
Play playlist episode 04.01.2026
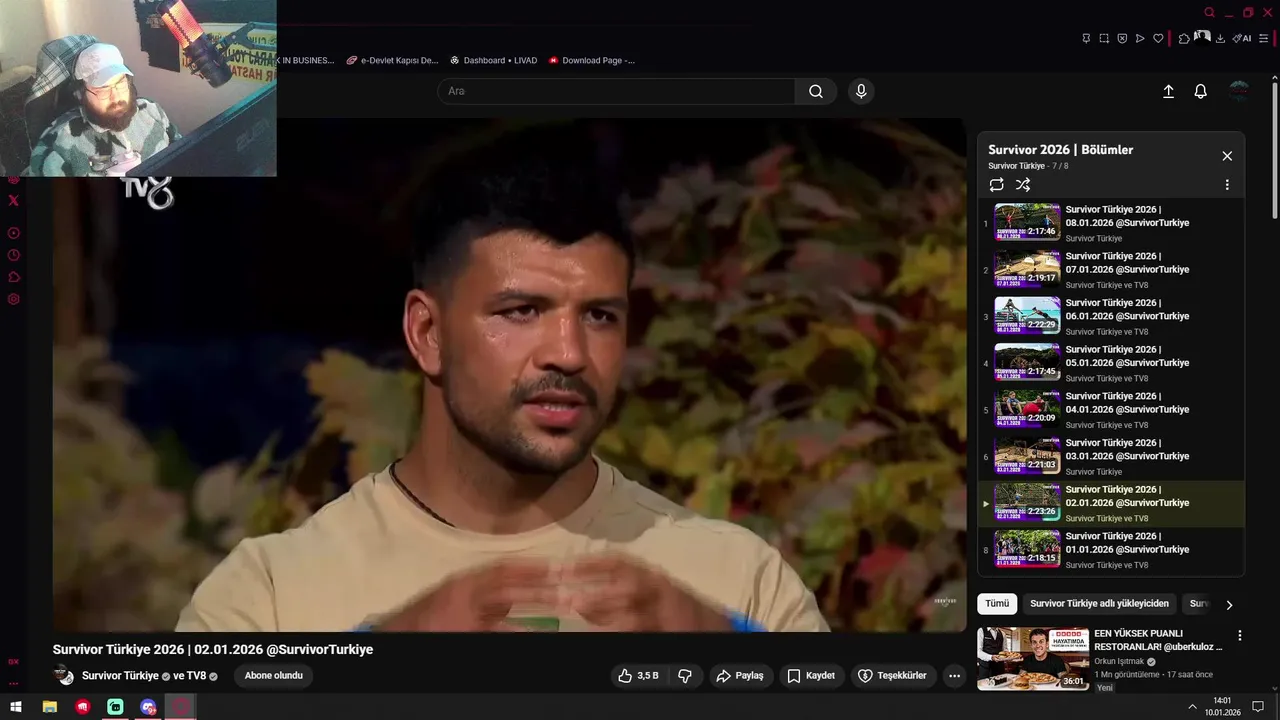tap(1111, 410)
